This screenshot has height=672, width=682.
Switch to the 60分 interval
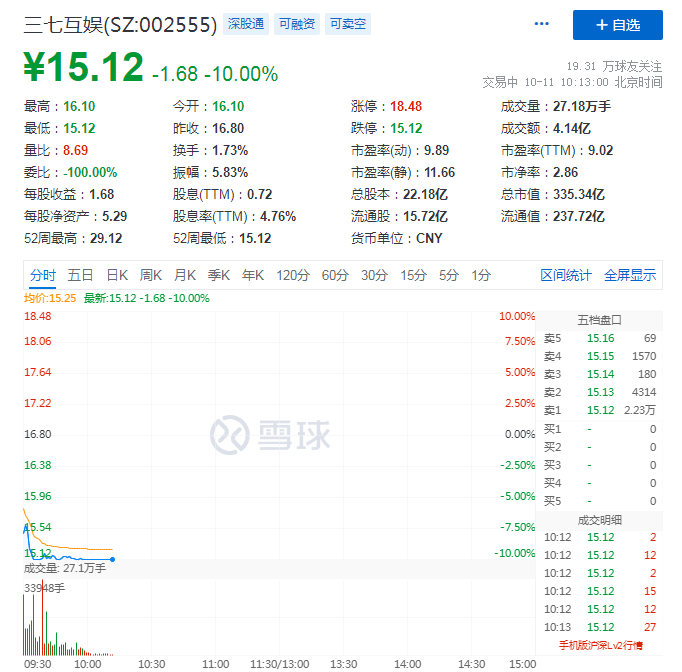pos(335,275)
